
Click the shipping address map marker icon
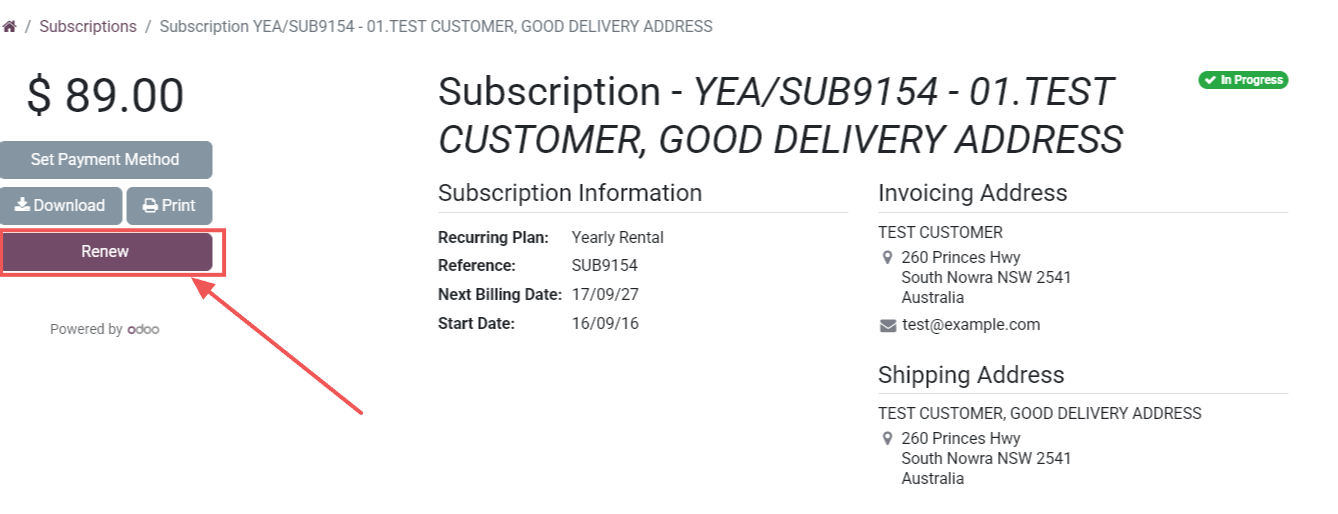[887, 439]
